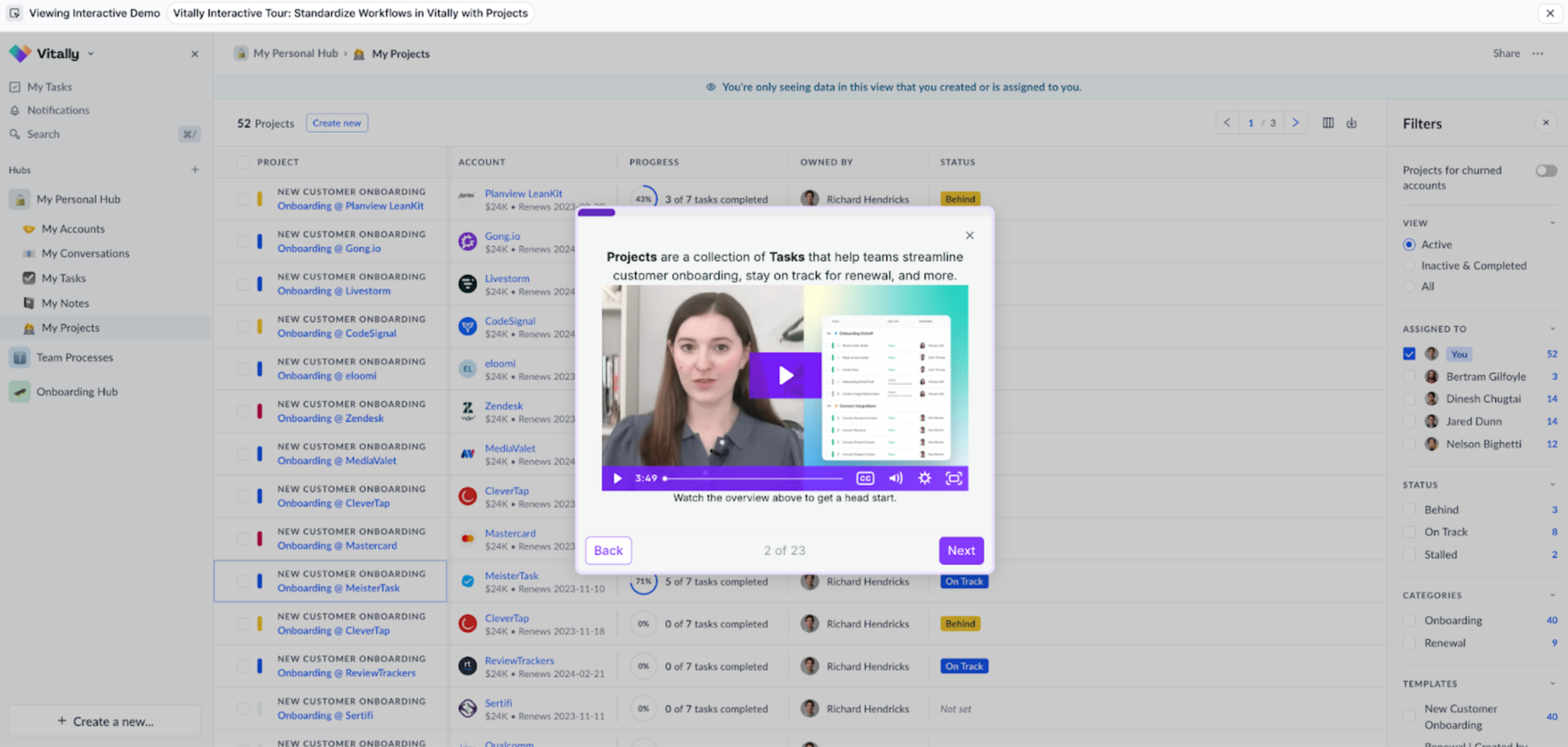The height and width of the screenshot is (747, 1568).
Task: Check Jared Dunn assignee filter
Action: [x=1409, y=422]
